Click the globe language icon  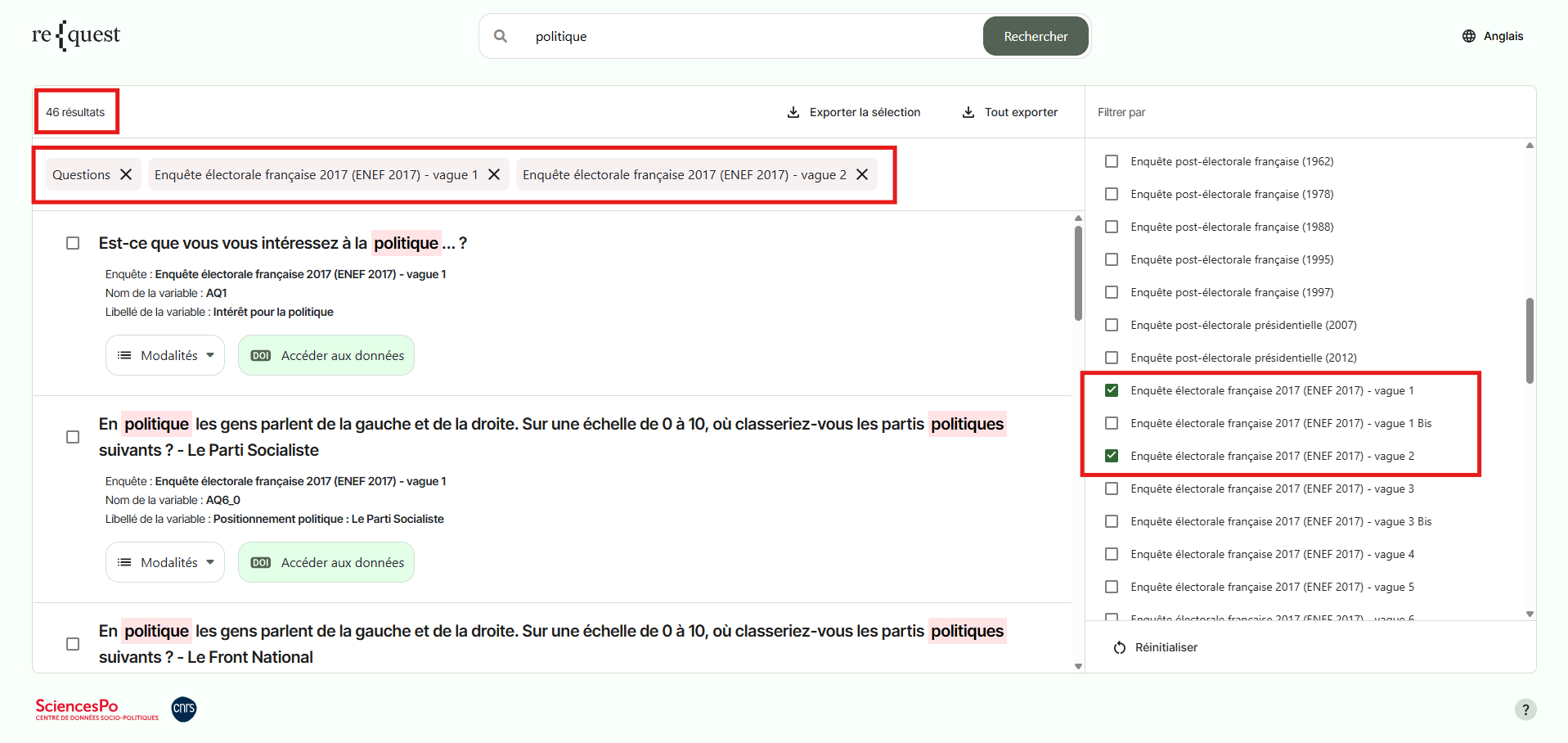[x=1469, y=36]
